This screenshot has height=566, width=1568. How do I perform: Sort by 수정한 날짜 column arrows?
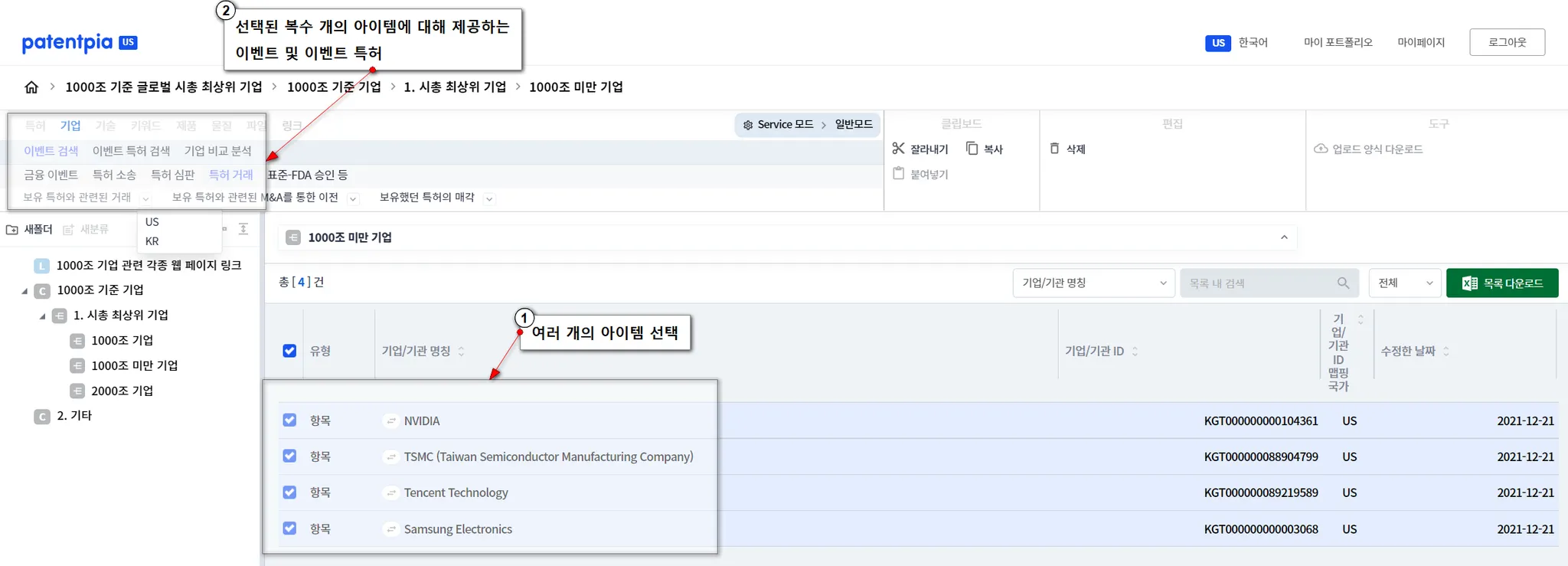(1446, 352)
